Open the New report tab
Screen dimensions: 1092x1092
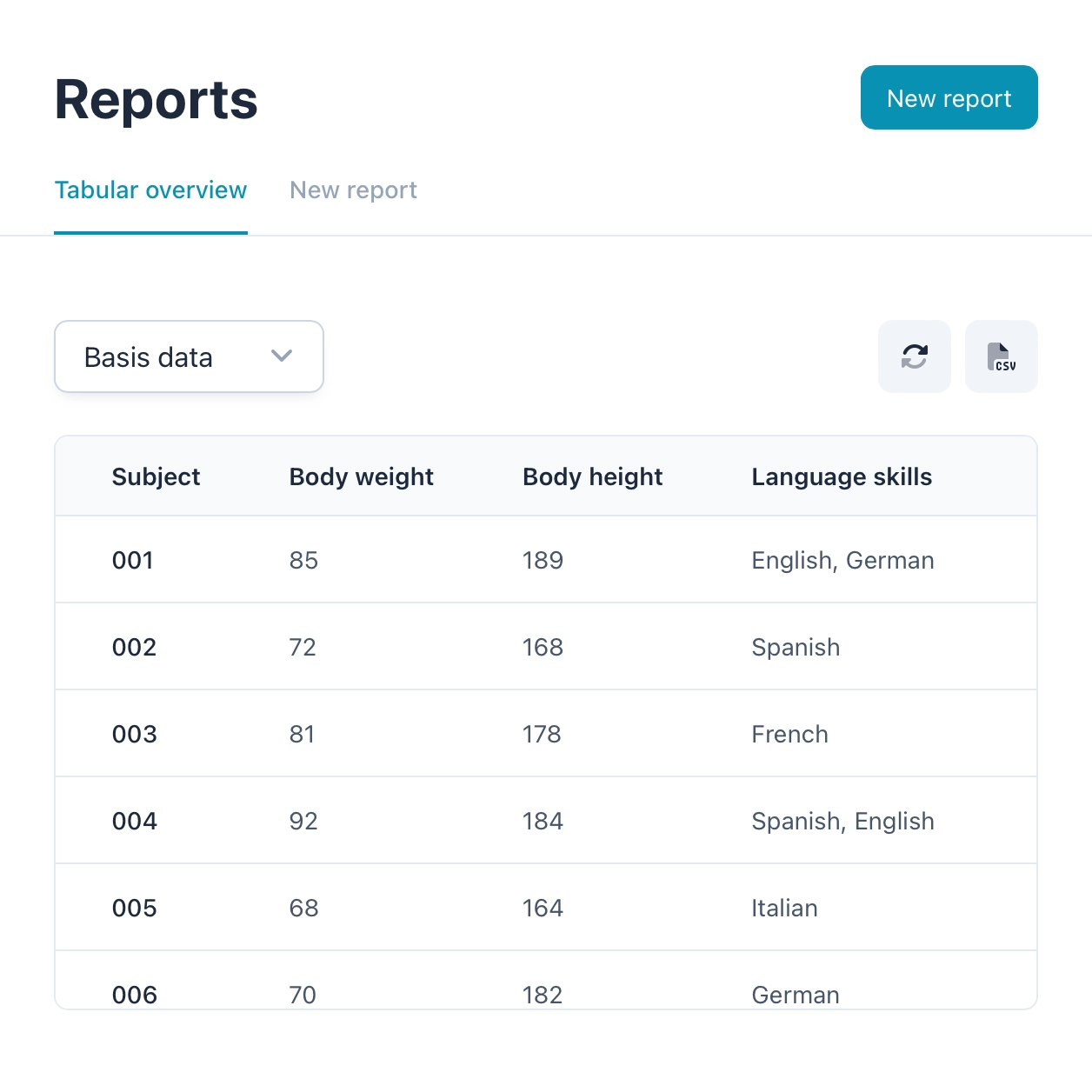pos(353,190)
